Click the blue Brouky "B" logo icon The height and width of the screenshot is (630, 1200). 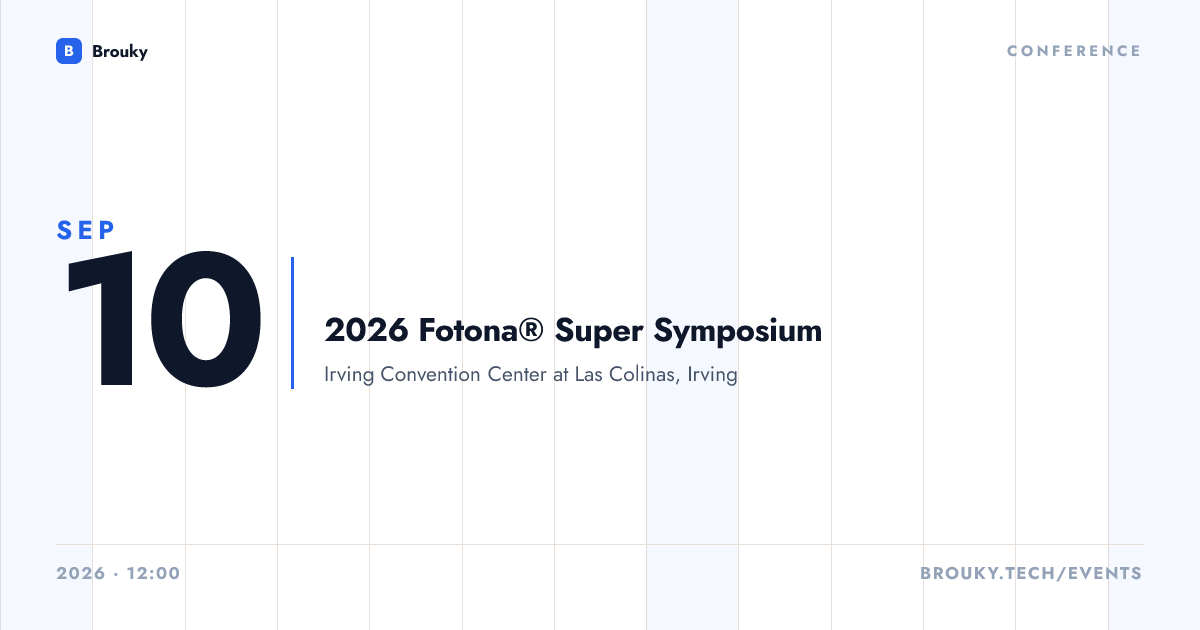[x=68, y=51]
